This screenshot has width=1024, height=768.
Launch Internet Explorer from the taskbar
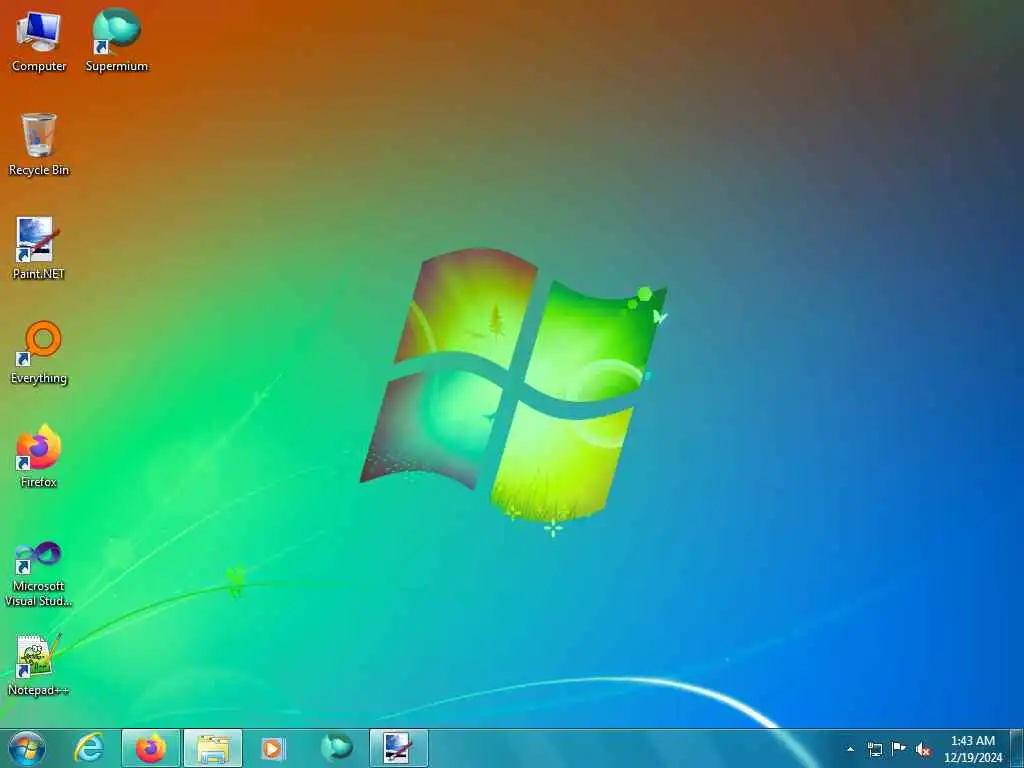[89, 748]
